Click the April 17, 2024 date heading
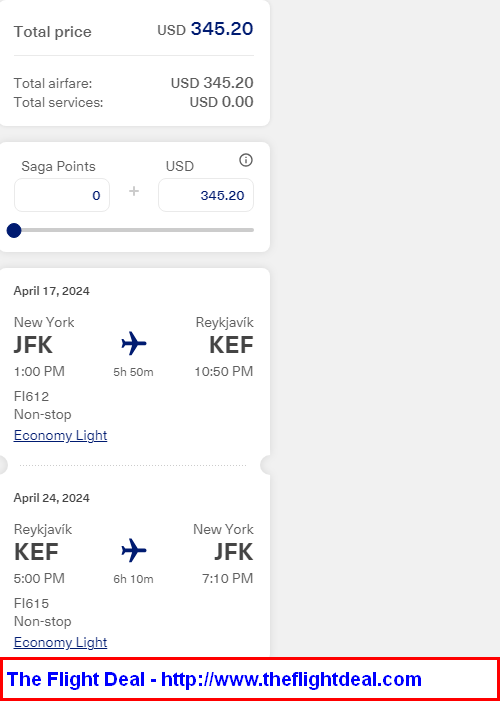 [51, 291]
